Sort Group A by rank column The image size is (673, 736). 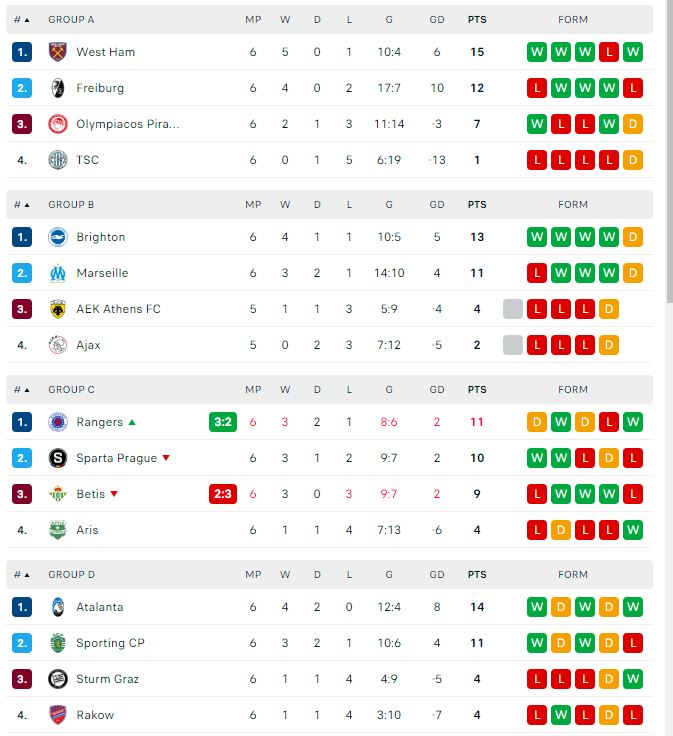22,20
